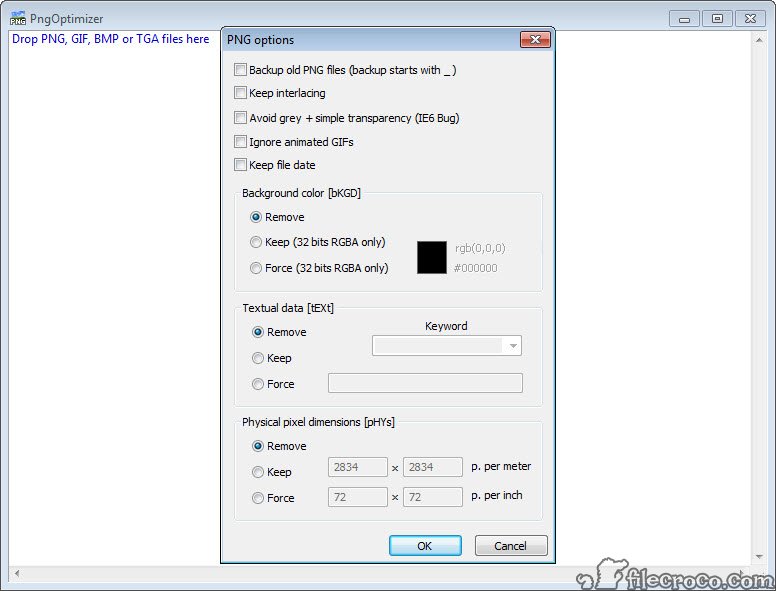
Task: Click the PngOptimizer app icon in title bar
Action: 17,18
